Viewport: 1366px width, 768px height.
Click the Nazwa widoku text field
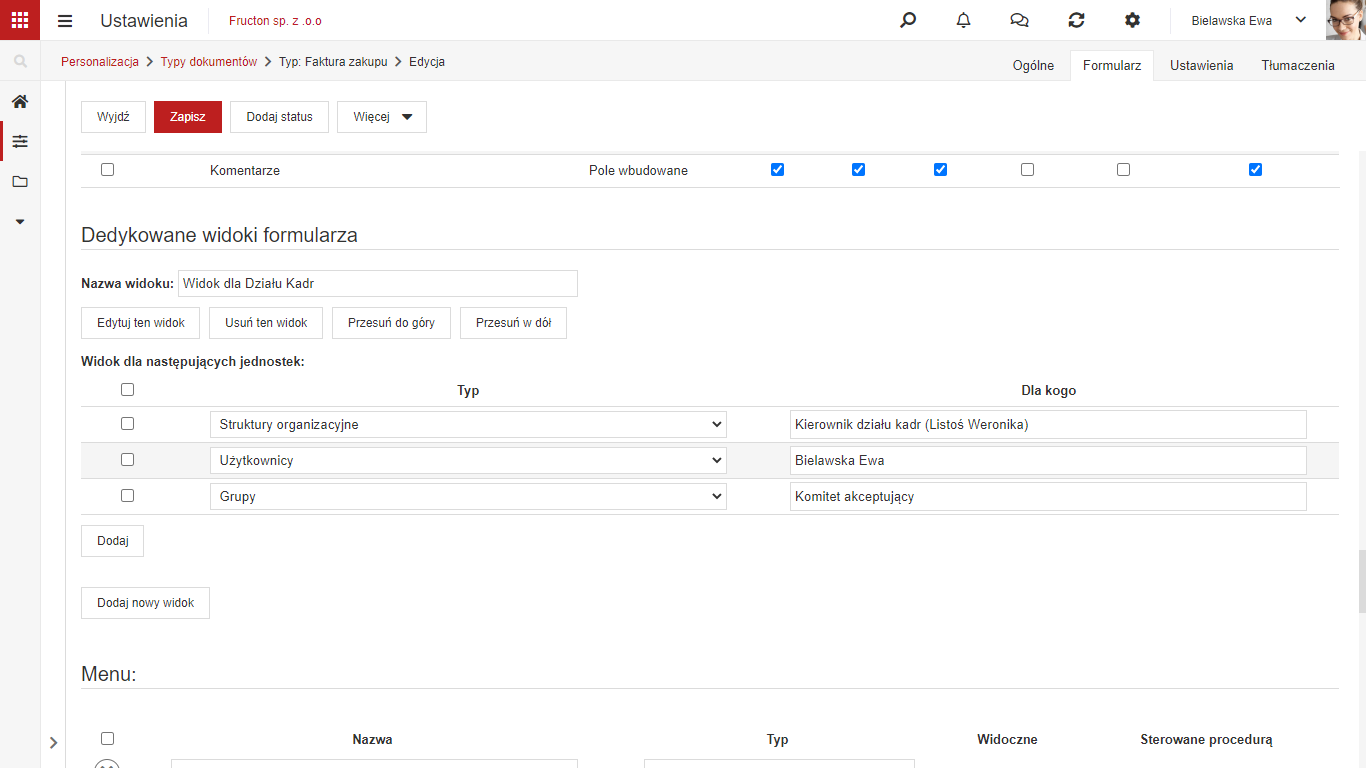[x=378, y=284]
